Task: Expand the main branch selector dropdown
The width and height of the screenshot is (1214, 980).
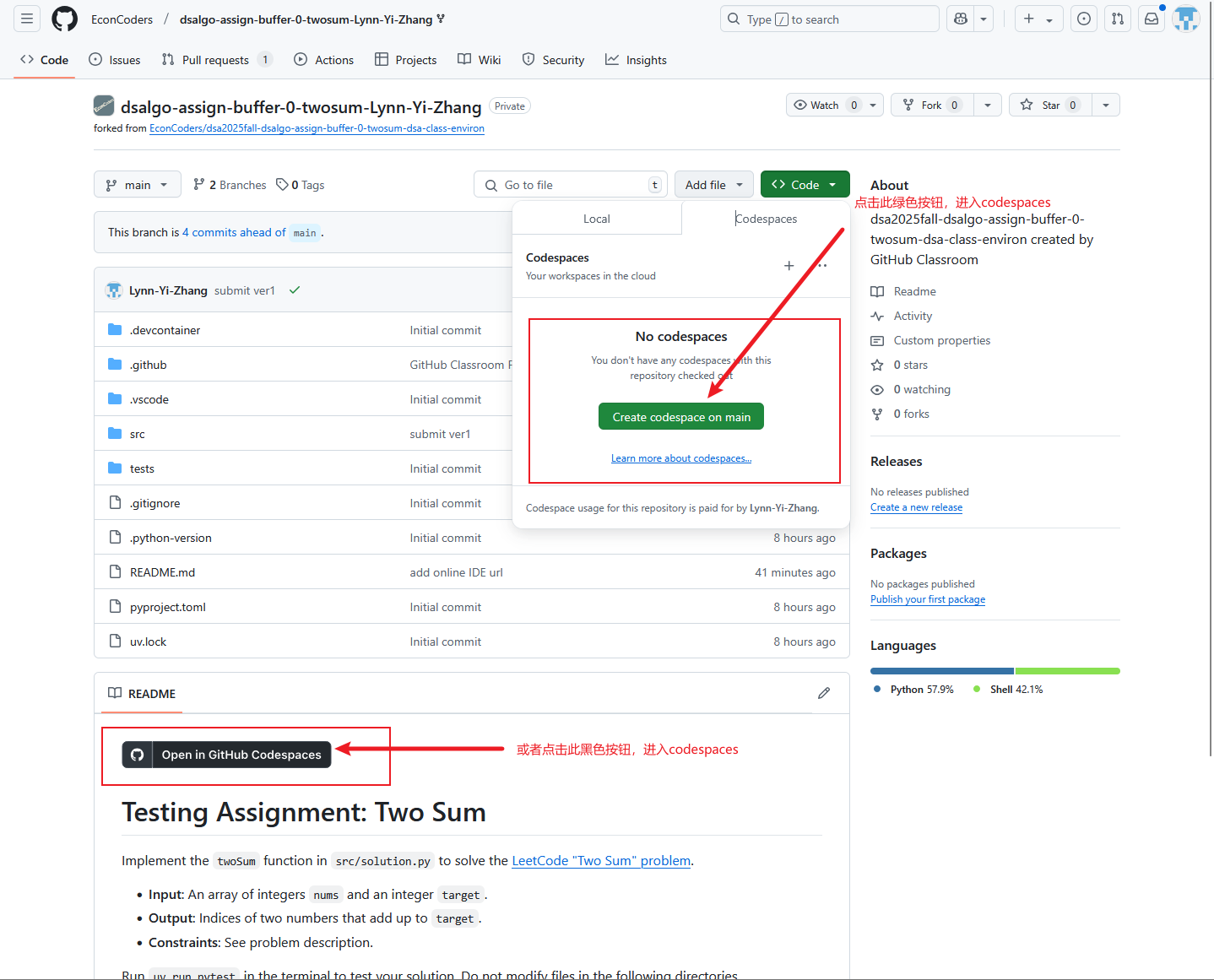Action: tap(138, 185)
